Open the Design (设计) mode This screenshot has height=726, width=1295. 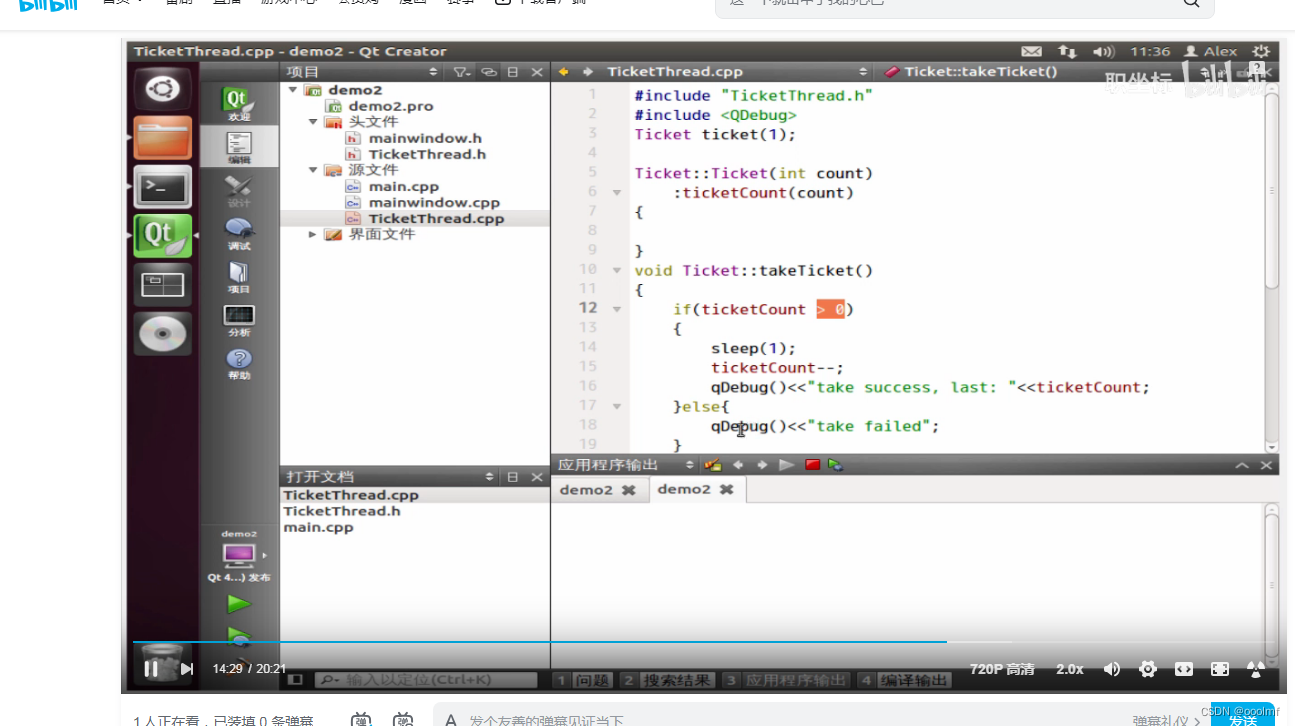(x=238, y=191)
